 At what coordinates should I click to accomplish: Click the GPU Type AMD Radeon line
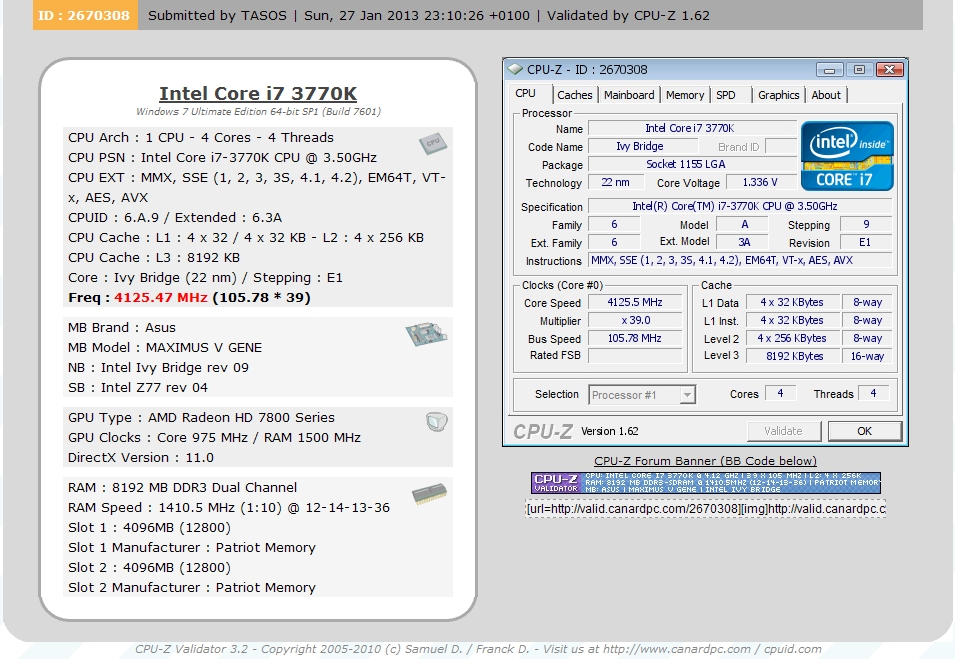[202, 418]
